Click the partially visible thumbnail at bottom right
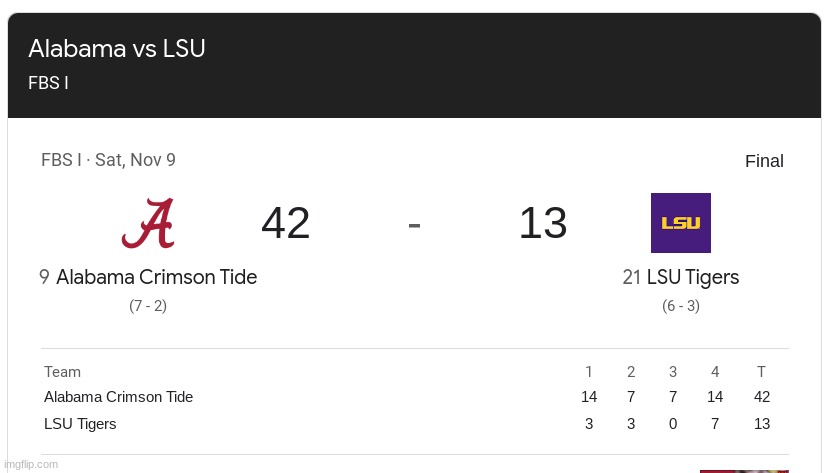The image size is (832, 473). (x=743, y=470)
